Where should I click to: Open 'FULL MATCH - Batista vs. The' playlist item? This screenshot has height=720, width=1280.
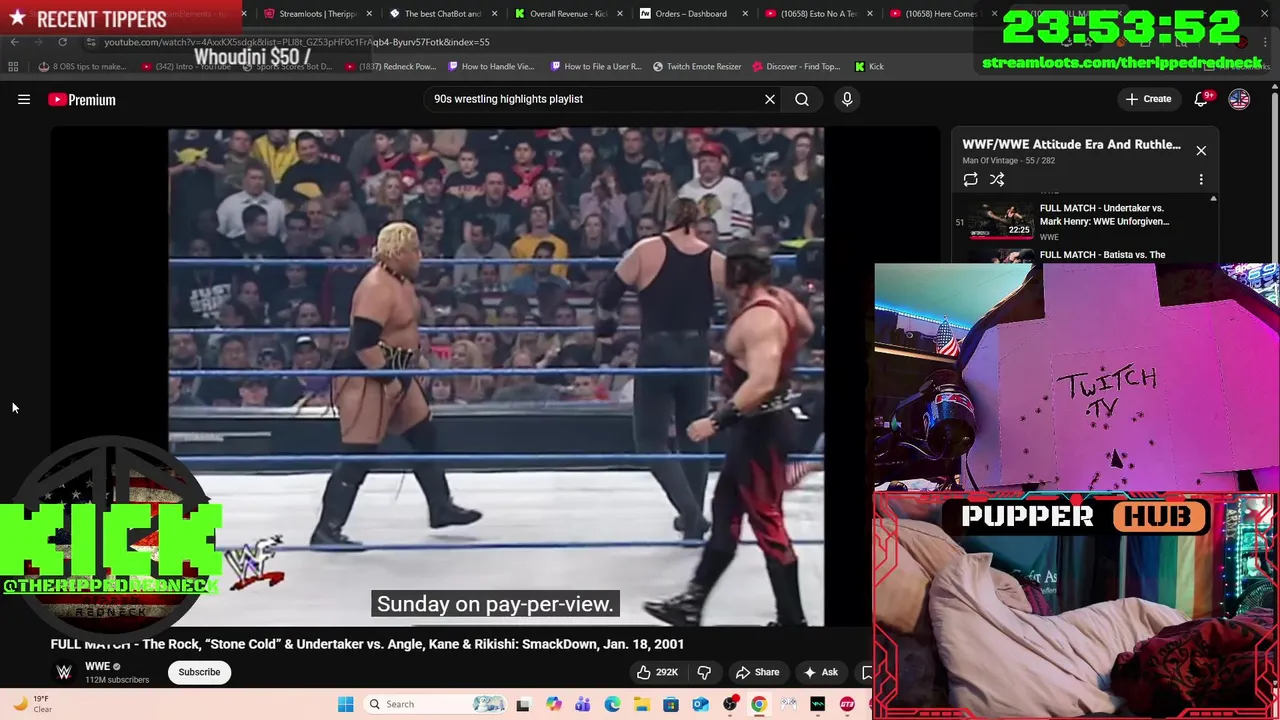(1102, 255)
